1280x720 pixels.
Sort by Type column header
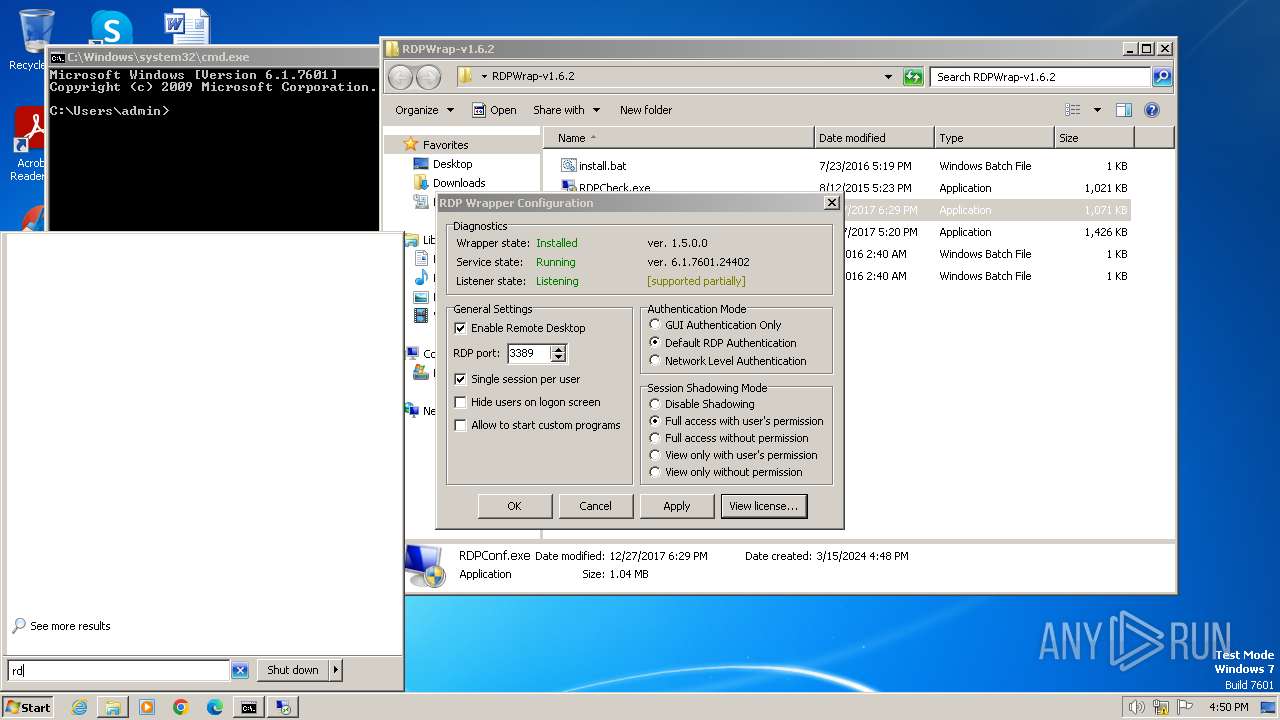tap(994, 138)
